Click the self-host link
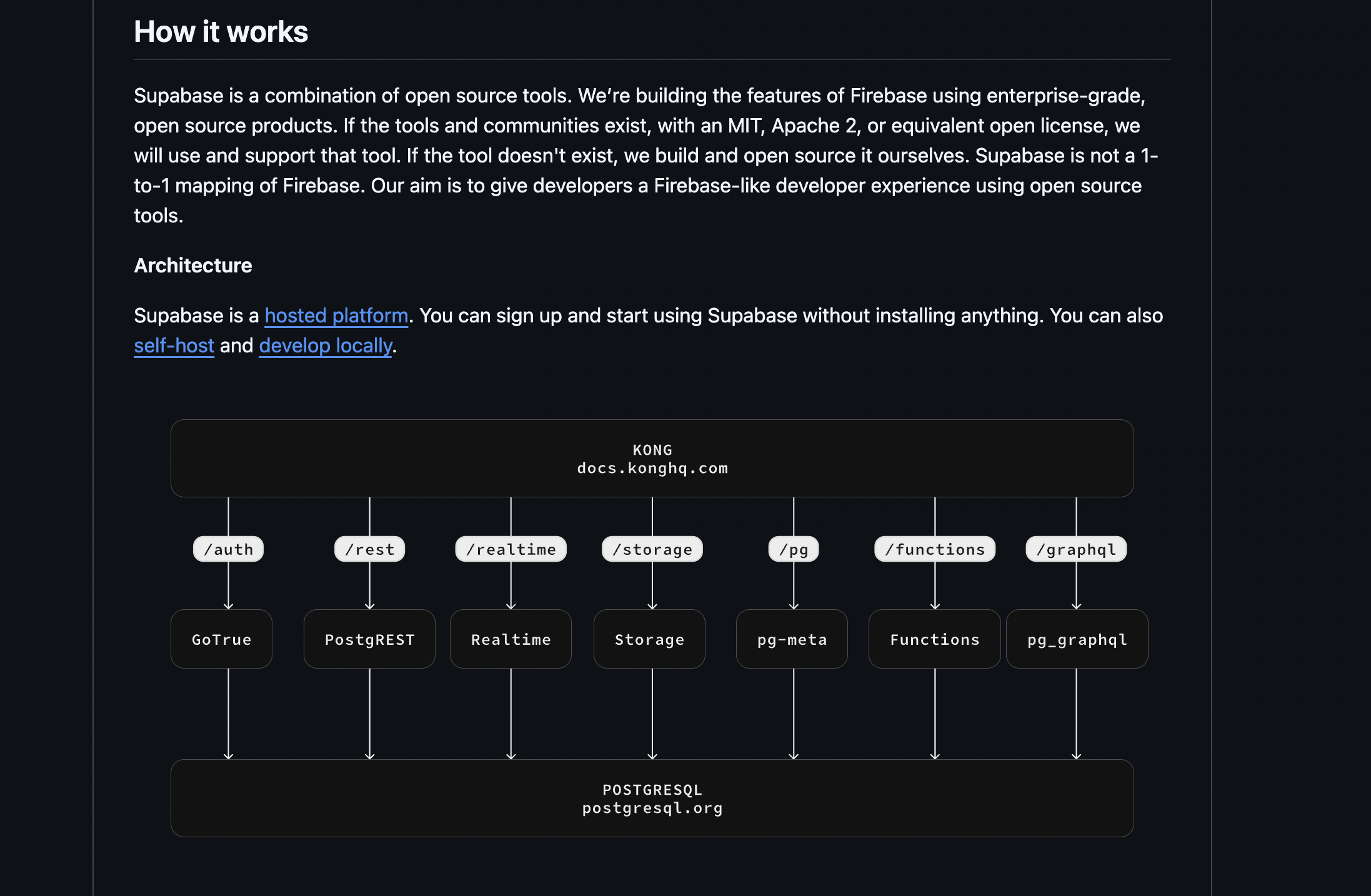The height and width of the screenshot is (896, 1371). click(x=174, y=346)
